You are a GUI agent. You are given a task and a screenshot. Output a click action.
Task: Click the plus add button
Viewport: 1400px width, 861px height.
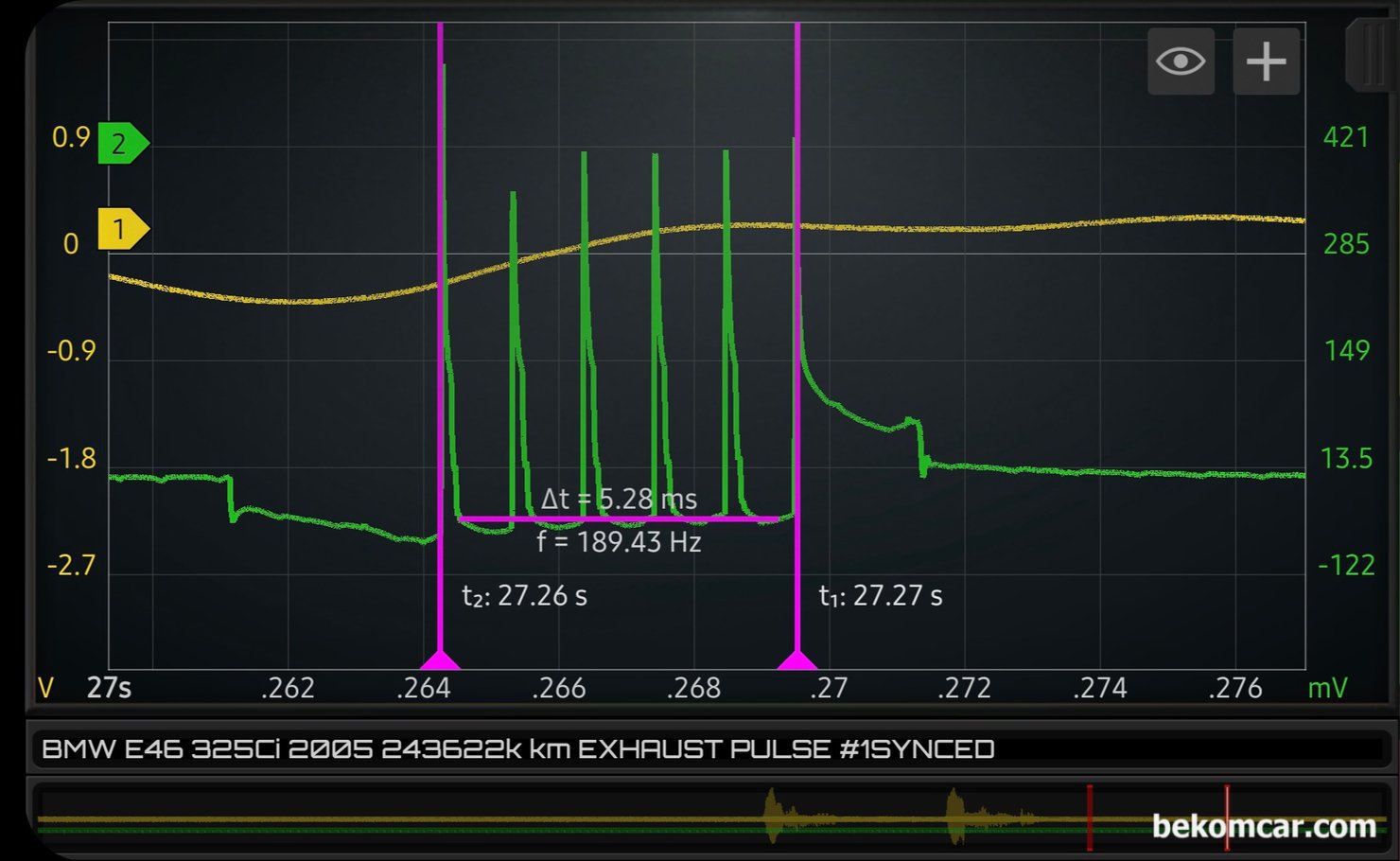[x=1266, y=61]
